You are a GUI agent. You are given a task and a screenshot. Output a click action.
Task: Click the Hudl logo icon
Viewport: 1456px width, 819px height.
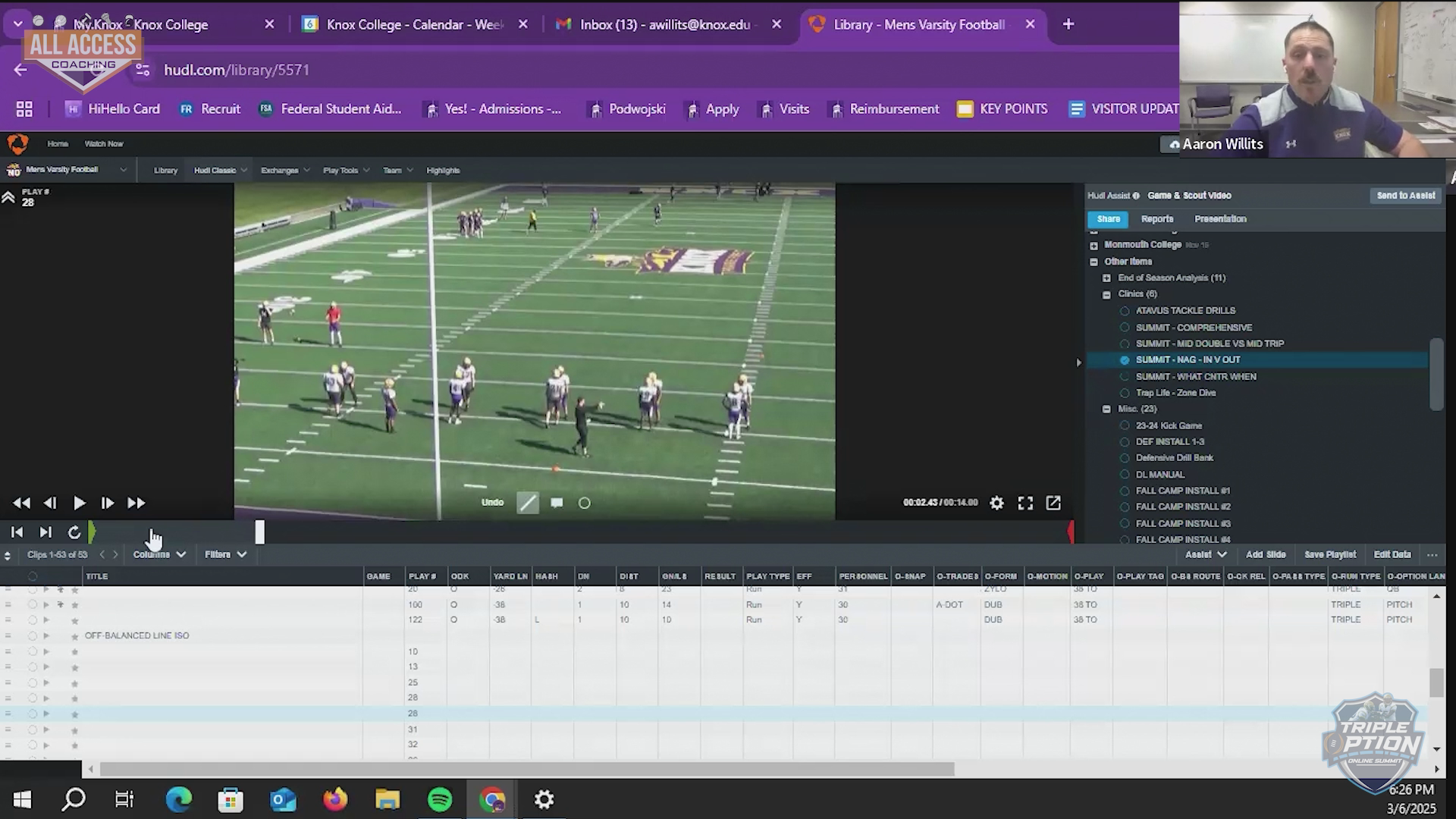pyautogui.click(x=17, y=143)
